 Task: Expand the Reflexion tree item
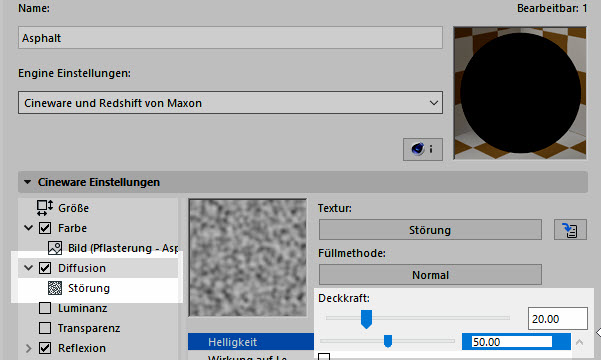28,348
